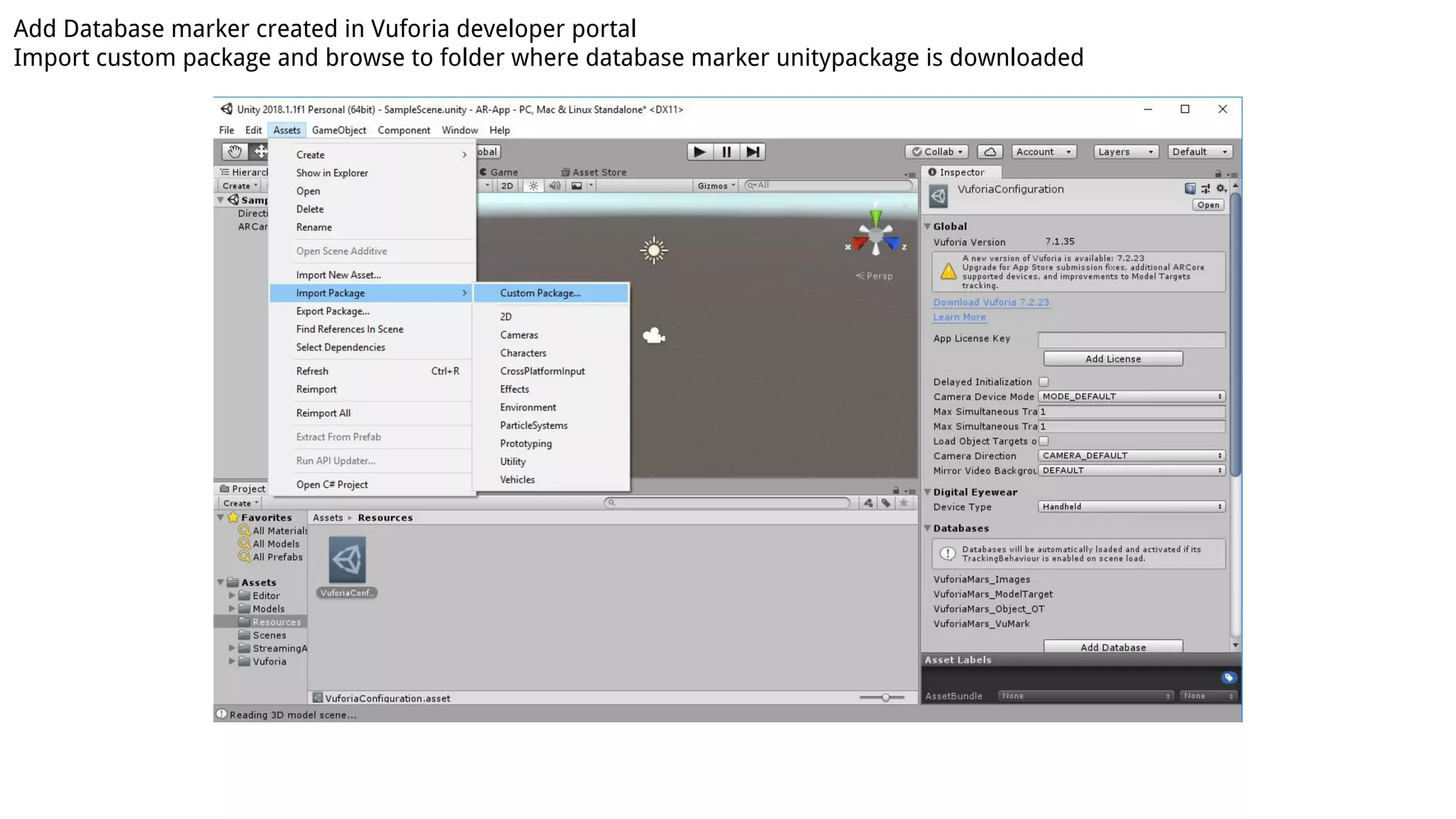The image size is (1456, 819).
Task: Open the Learn More link
Action: [959, 317]
